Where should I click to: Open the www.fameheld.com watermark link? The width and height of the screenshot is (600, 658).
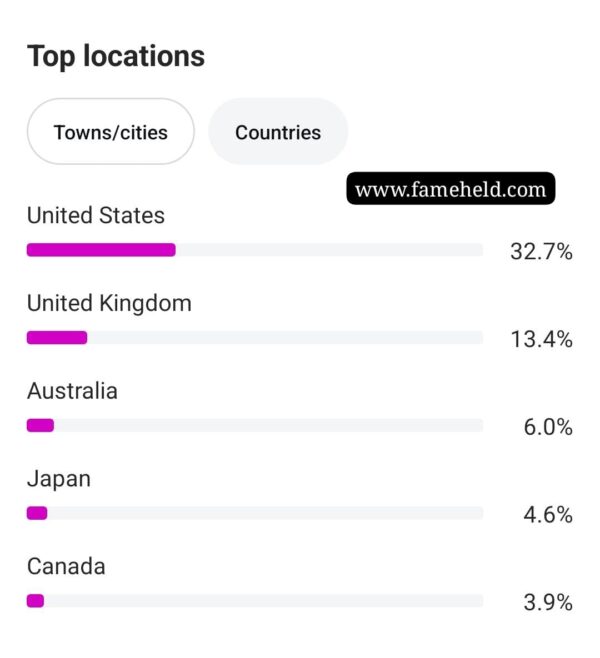click(x=451, y=189)
